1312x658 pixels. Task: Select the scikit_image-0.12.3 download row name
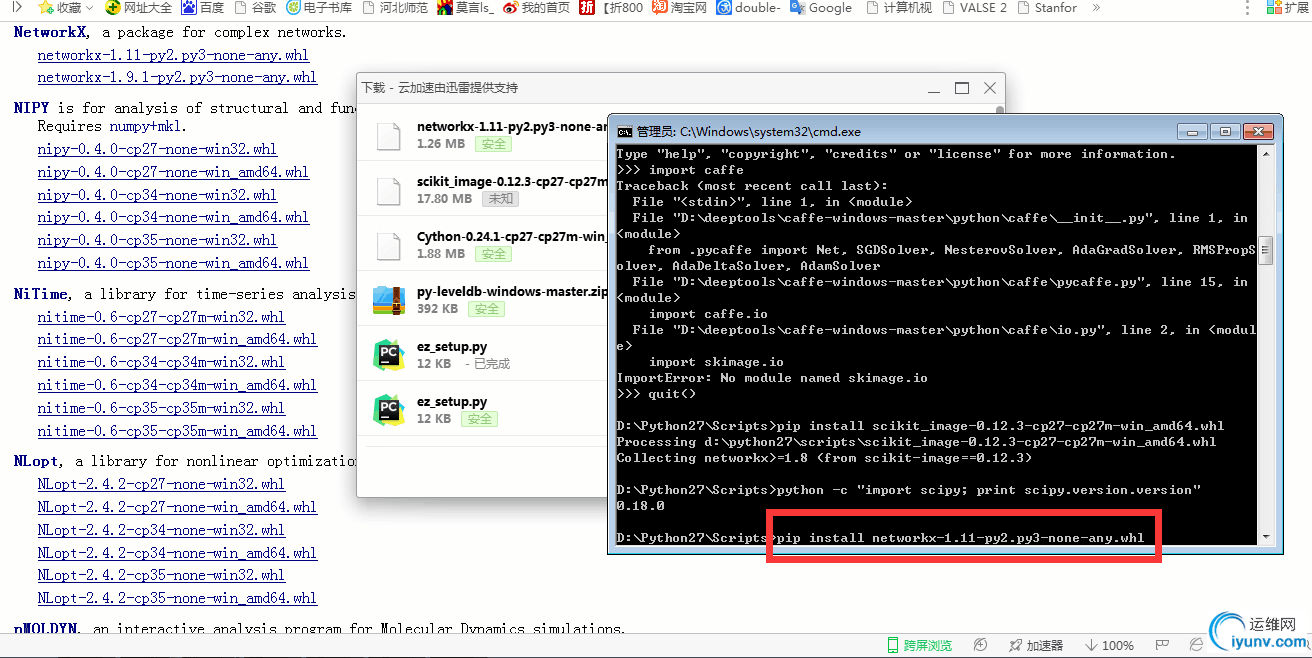point(512,182)
